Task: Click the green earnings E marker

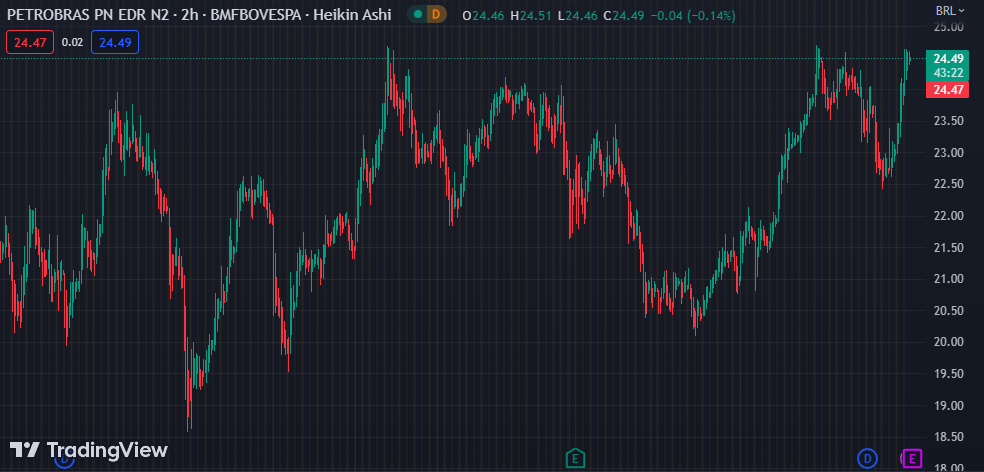Action: tap(575, 458)
